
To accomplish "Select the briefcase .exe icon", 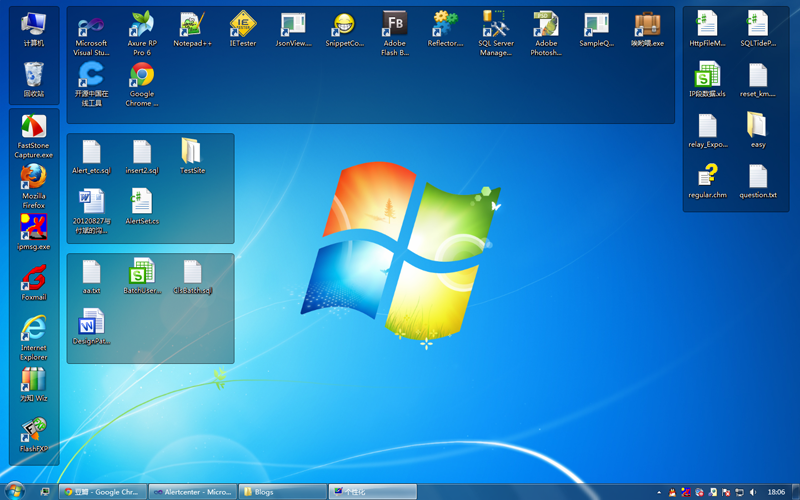I will click(647, 30).
